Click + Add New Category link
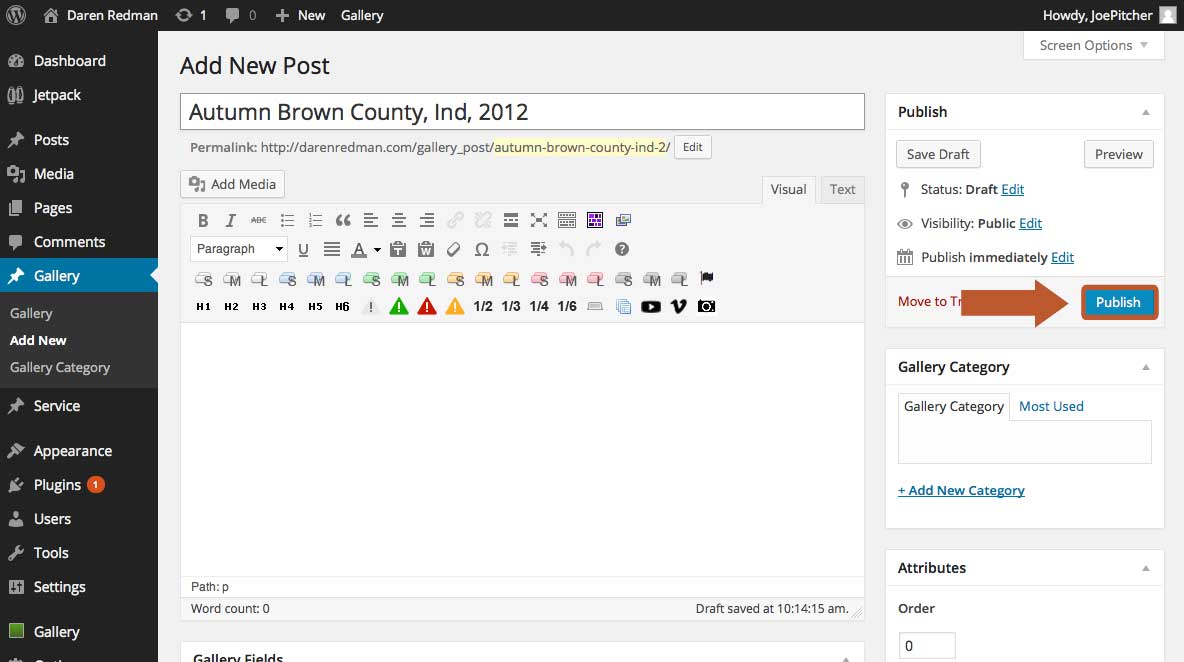The image size is (1184, 662). pos(961,491)
